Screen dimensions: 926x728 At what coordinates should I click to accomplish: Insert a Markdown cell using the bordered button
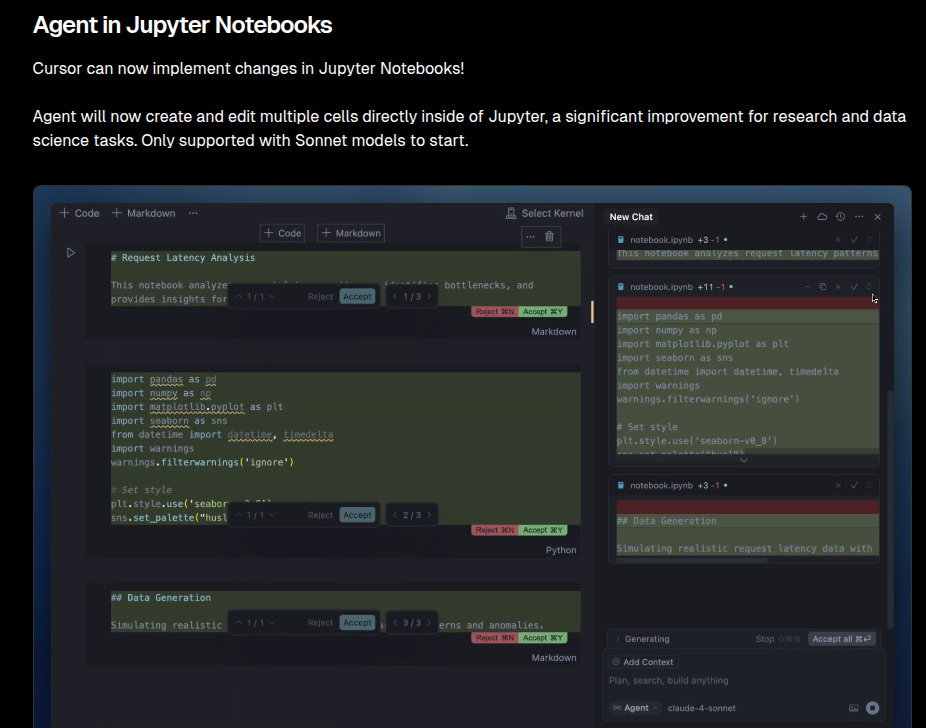click(x=351, y=233)
